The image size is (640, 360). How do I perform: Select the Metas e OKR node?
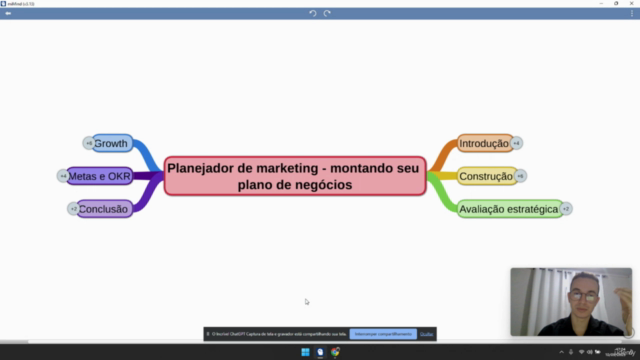pos(100,176)
